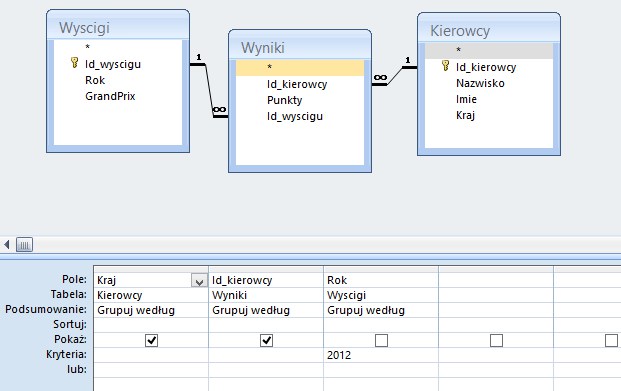Click the empty Pole cell in fourth column
The width and height of the screenshot is (621, 391).
pos(495,280)
